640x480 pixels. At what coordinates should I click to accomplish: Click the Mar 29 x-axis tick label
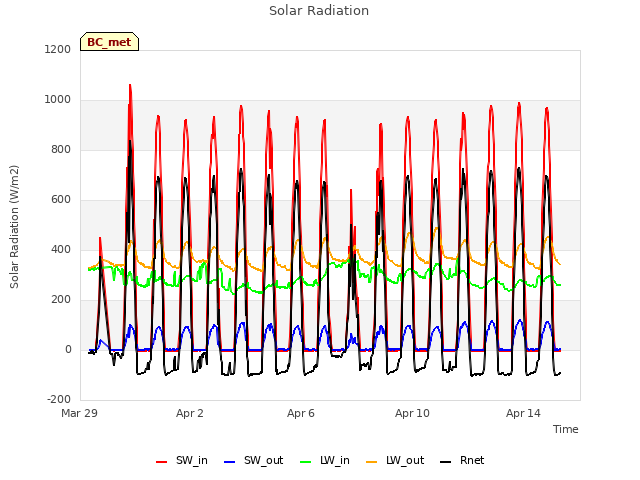(x=80, y=413)
